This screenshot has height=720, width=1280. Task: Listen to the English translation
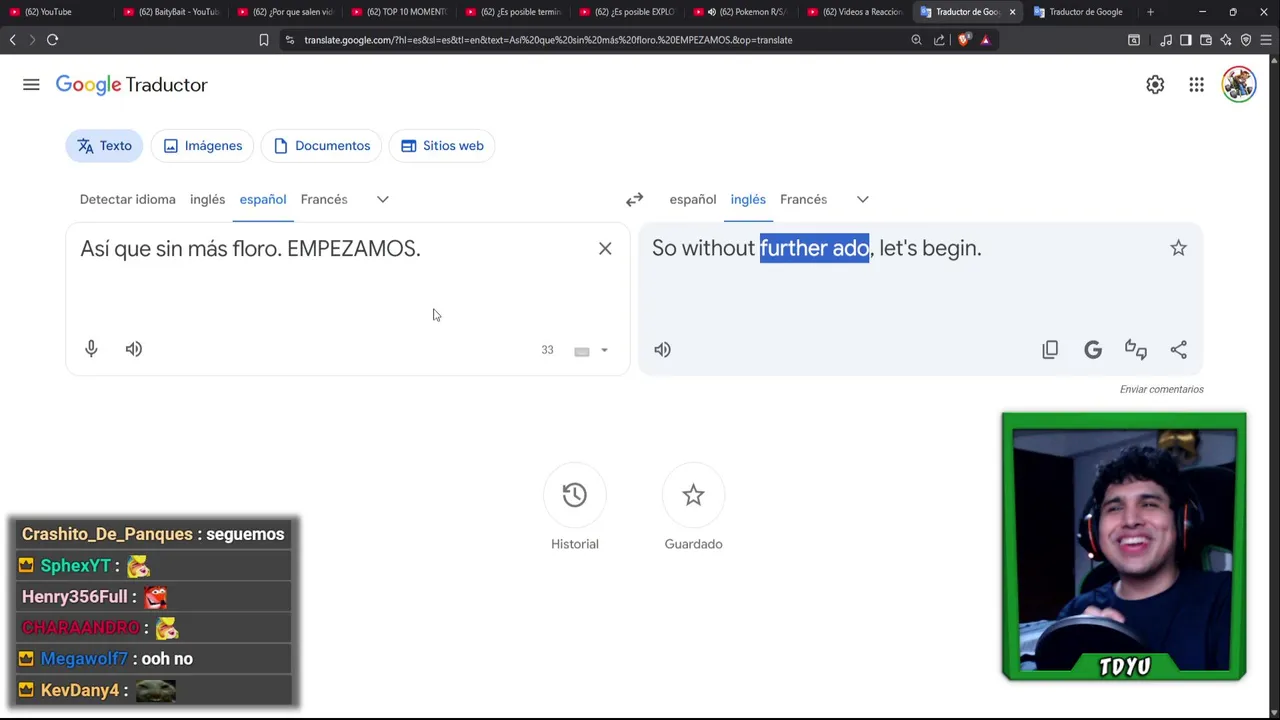point(662,350)
